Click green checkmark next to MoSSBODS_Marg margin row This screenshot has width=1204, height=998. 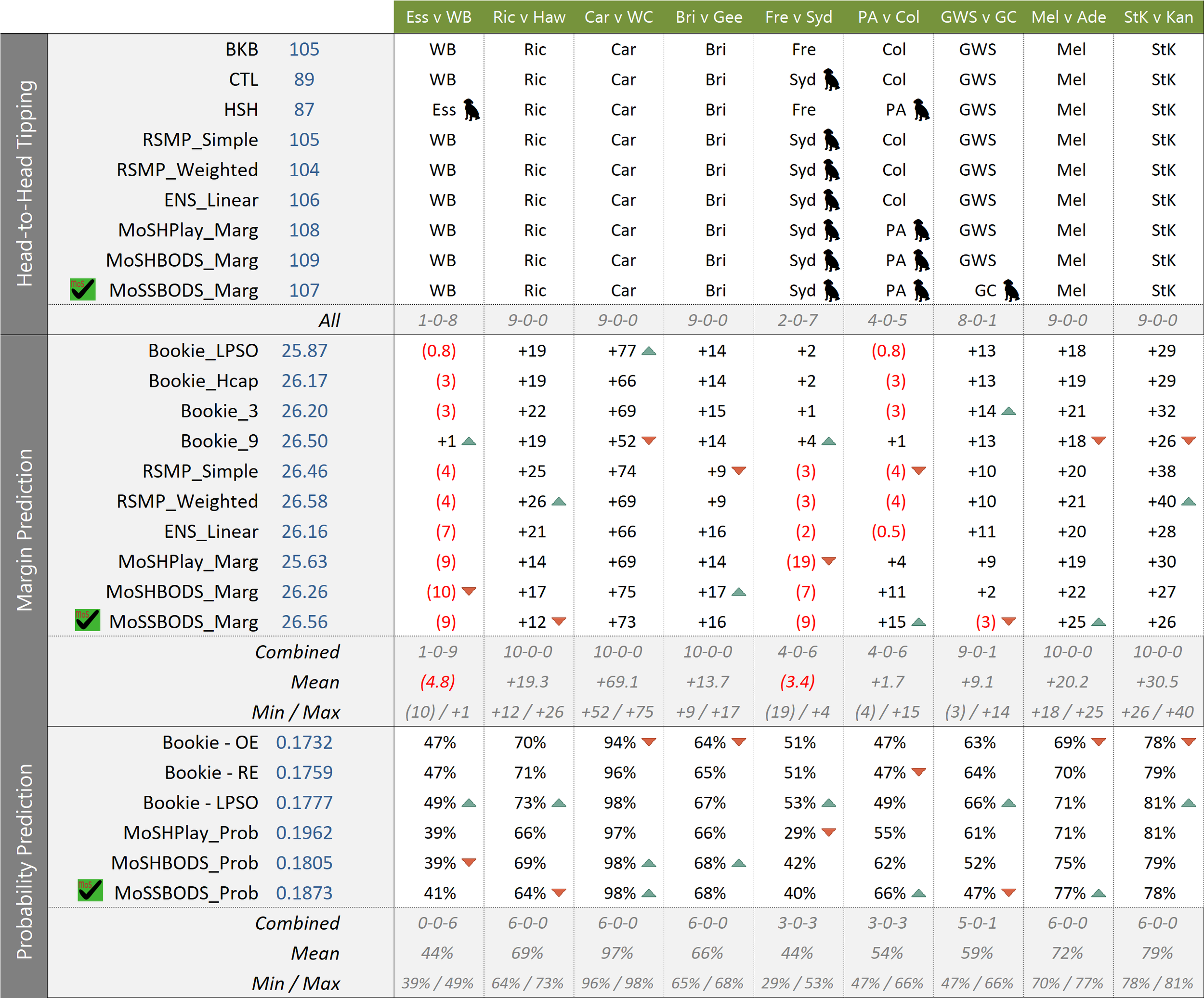tap(87, 620)
